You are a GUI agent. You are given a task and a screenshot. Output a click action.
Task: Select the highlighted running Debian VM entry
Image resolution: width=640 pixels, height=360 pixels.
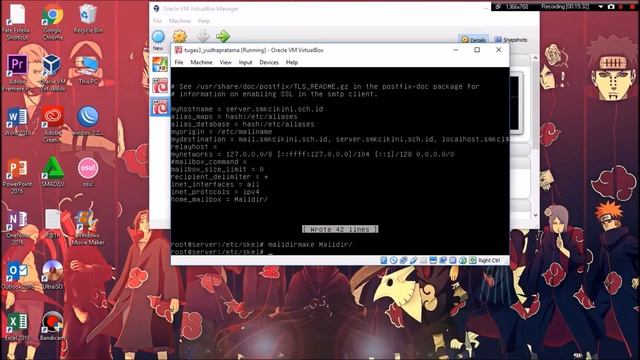(160, 107)
